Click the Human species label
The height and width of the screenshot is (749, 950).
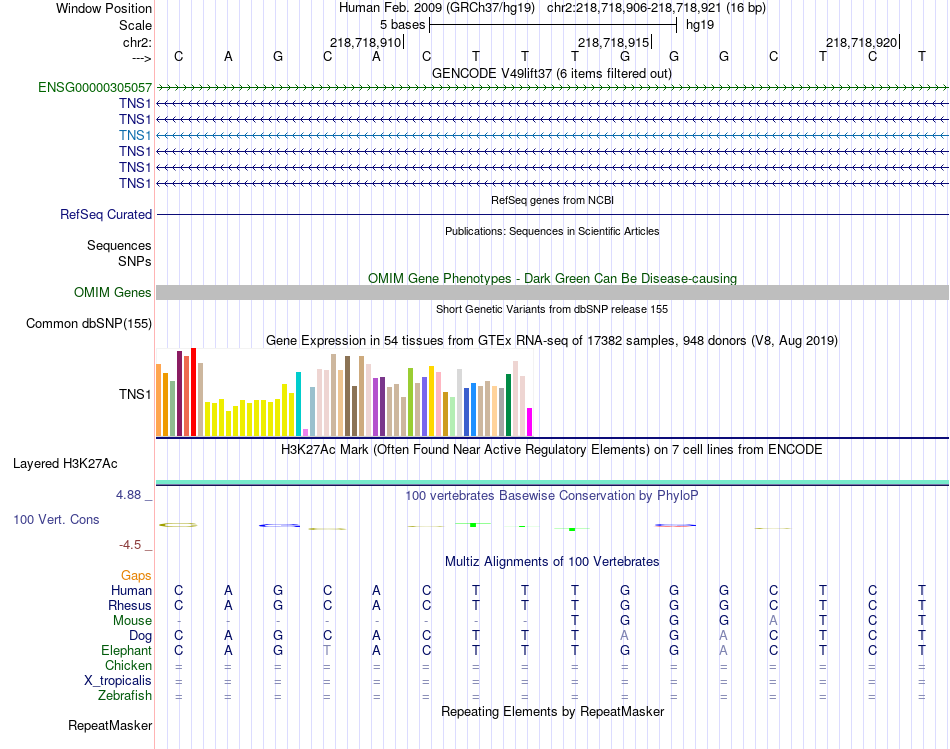[131, 591]
